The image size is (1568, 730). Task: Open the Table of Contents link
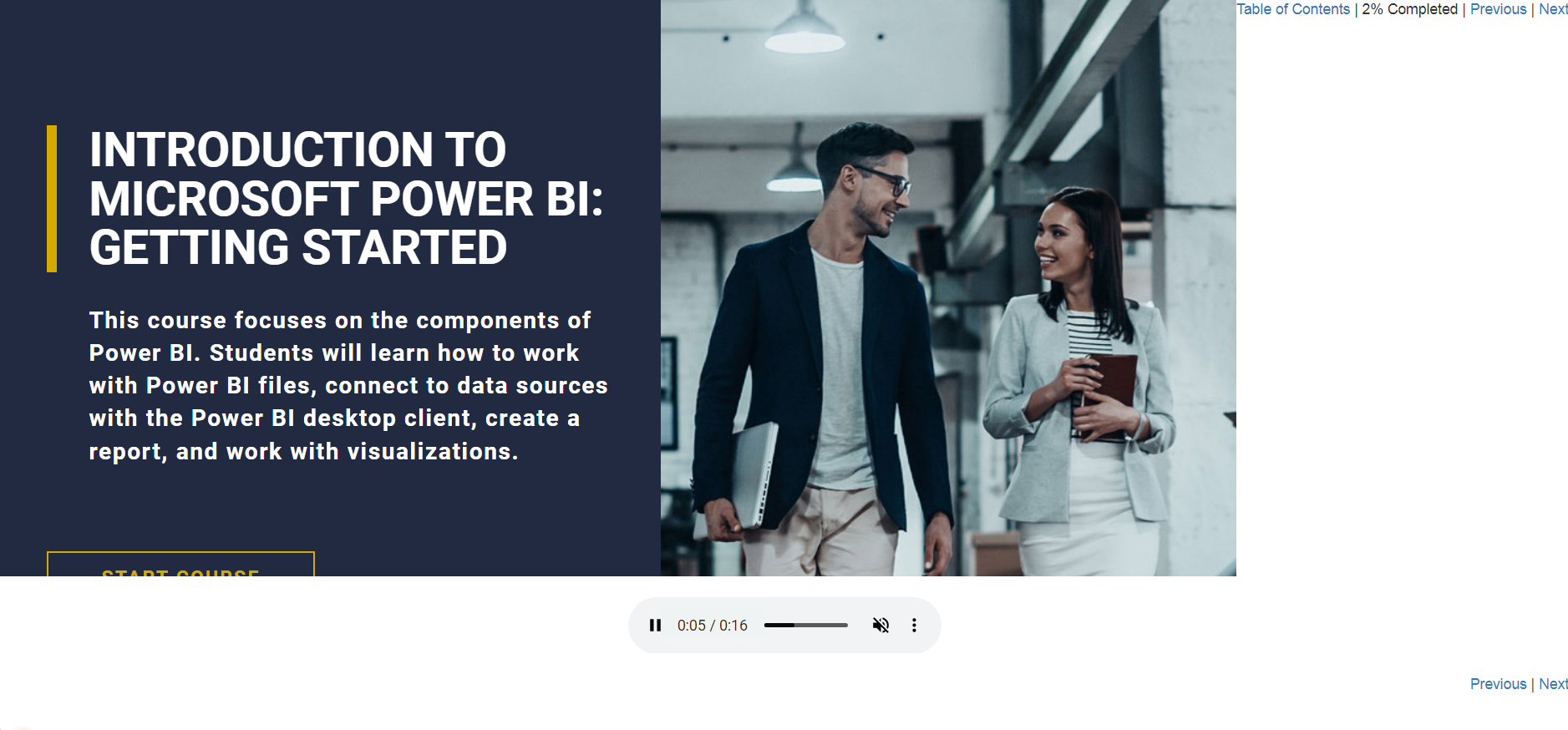(x=1293, y=9)
